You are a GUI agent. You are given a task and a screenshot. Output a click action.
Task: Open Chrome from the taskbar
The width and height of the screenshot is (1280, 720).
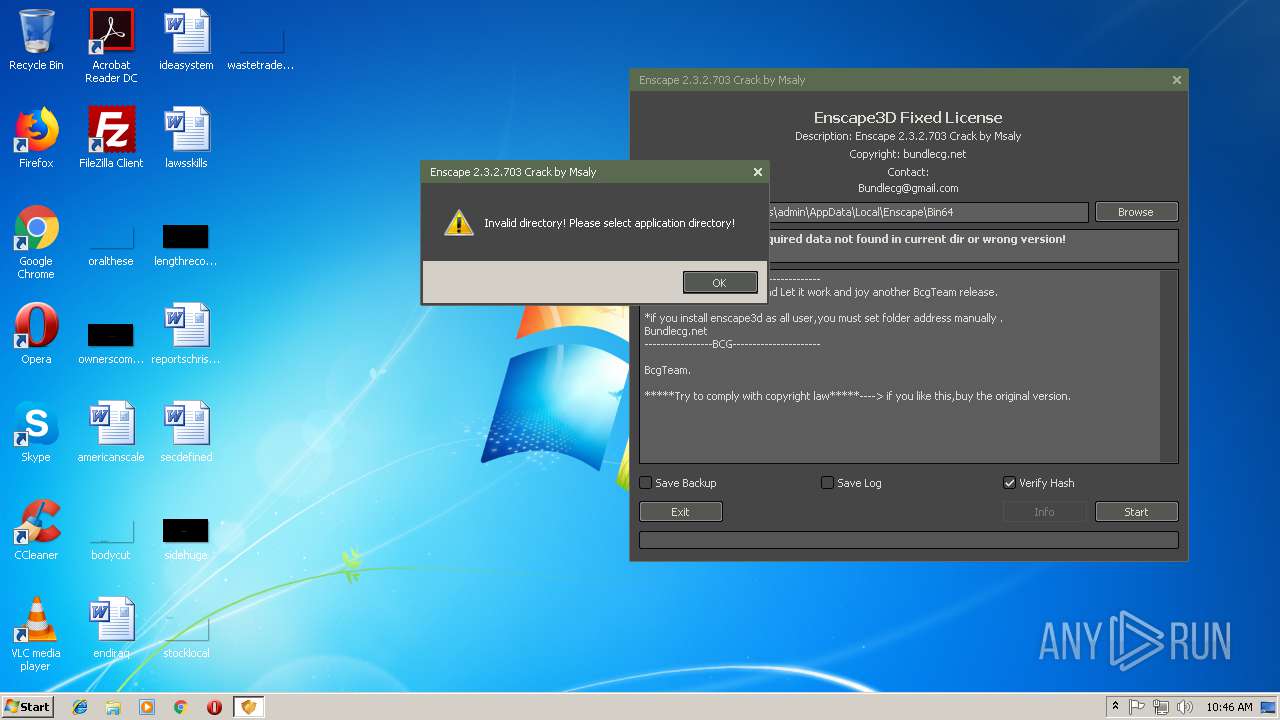click(x=180, y=707)
